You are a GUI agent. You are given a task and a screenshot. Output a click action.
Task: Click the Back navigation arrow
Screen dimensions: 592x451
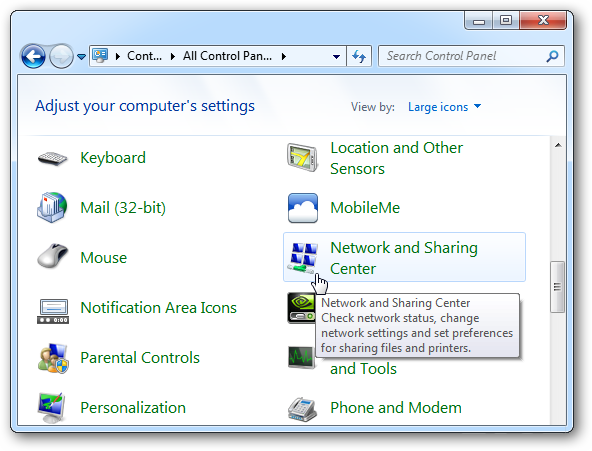pyautogui.click(x=34, y=57)
